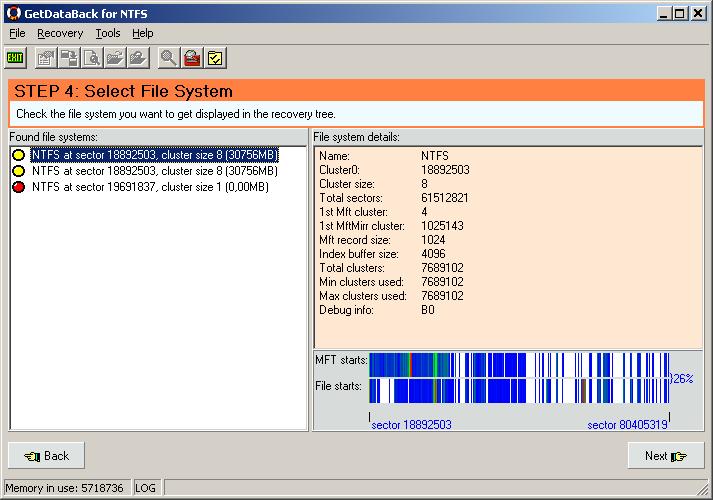The image size is (713, 500).
Task: Minimize the GetDataBack window
Action: click(664, 14)
